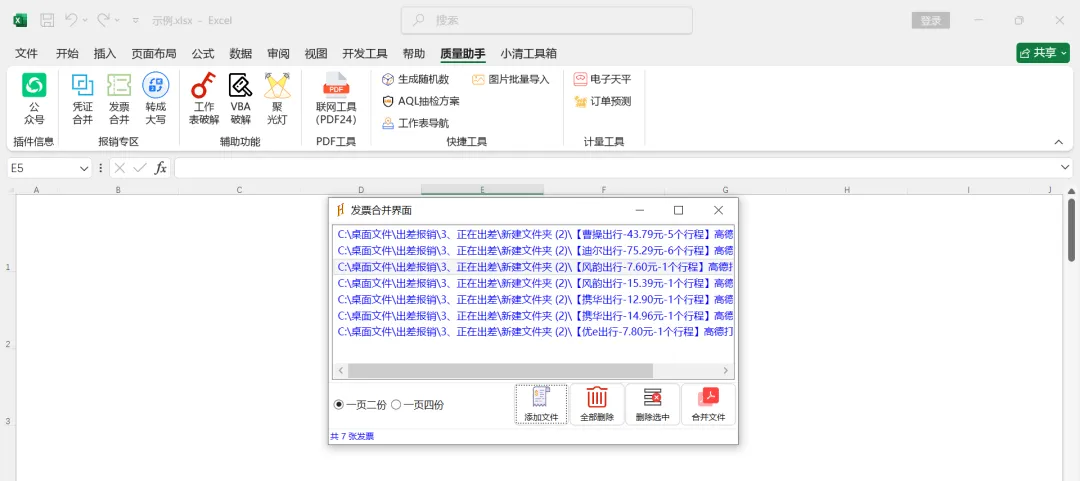Choose 生成随机数 quick tool

pyautogui.click(x=415, y=79)
